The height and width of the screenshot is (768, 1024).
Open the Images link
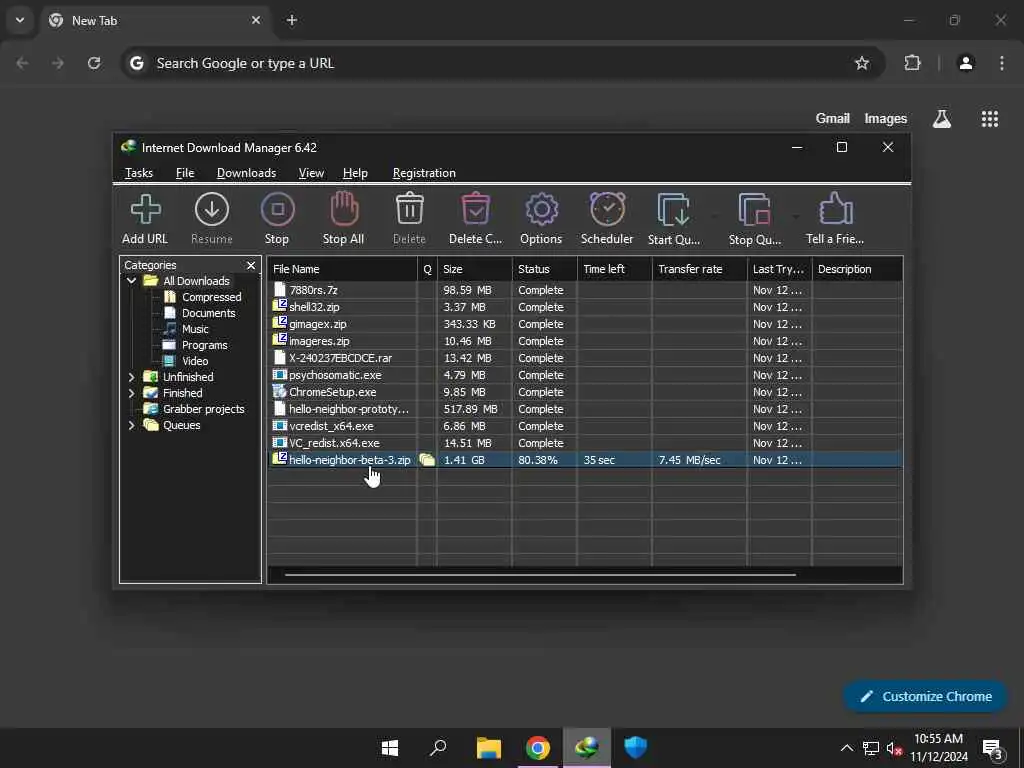point(886,119)
